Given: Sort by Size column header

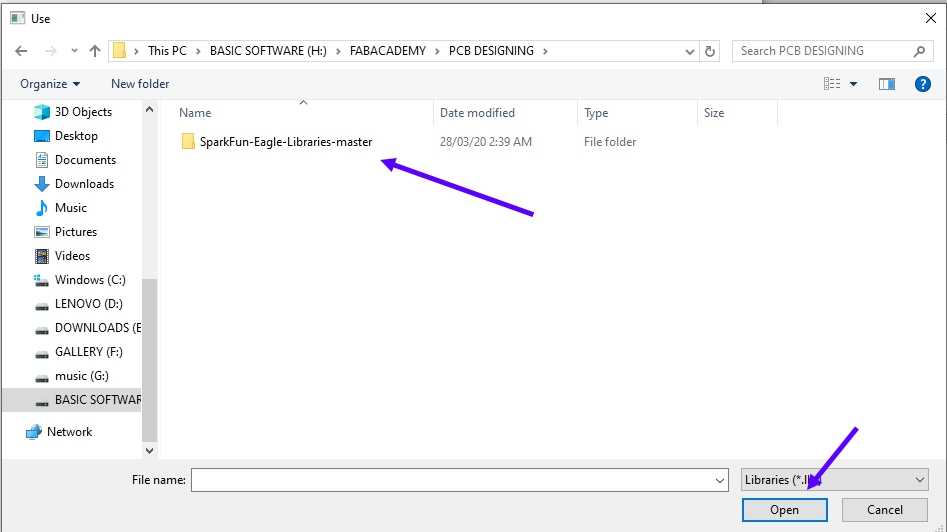Looking at the screenshot, I should coord(714,113).
